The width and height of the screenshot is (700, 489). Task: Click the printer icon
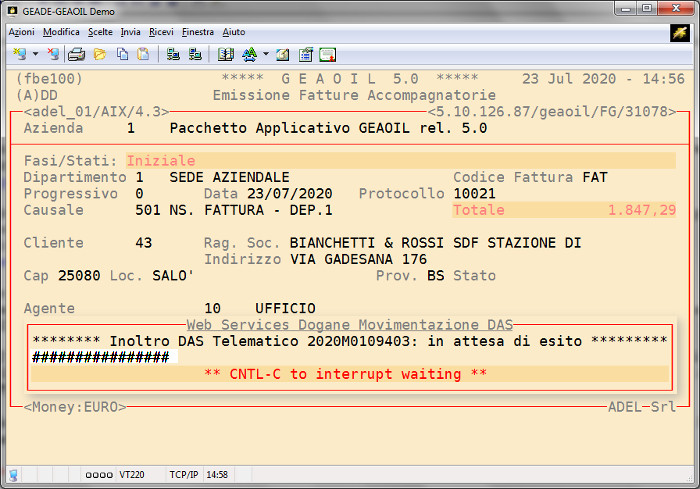pyautogui.click(x=77, y=54)
